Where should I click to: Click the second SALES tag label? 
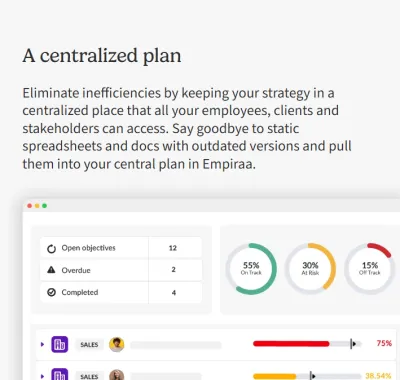(x=89, y=376)
